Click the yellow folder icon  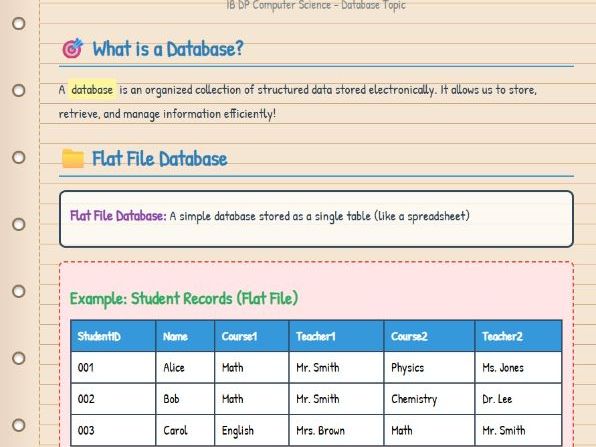click(x=73, y=159)
